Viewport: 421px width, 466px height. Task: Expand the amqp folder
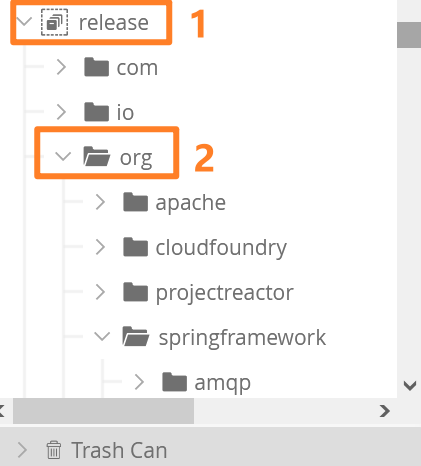pyautogui.click(x=139, y=382)
